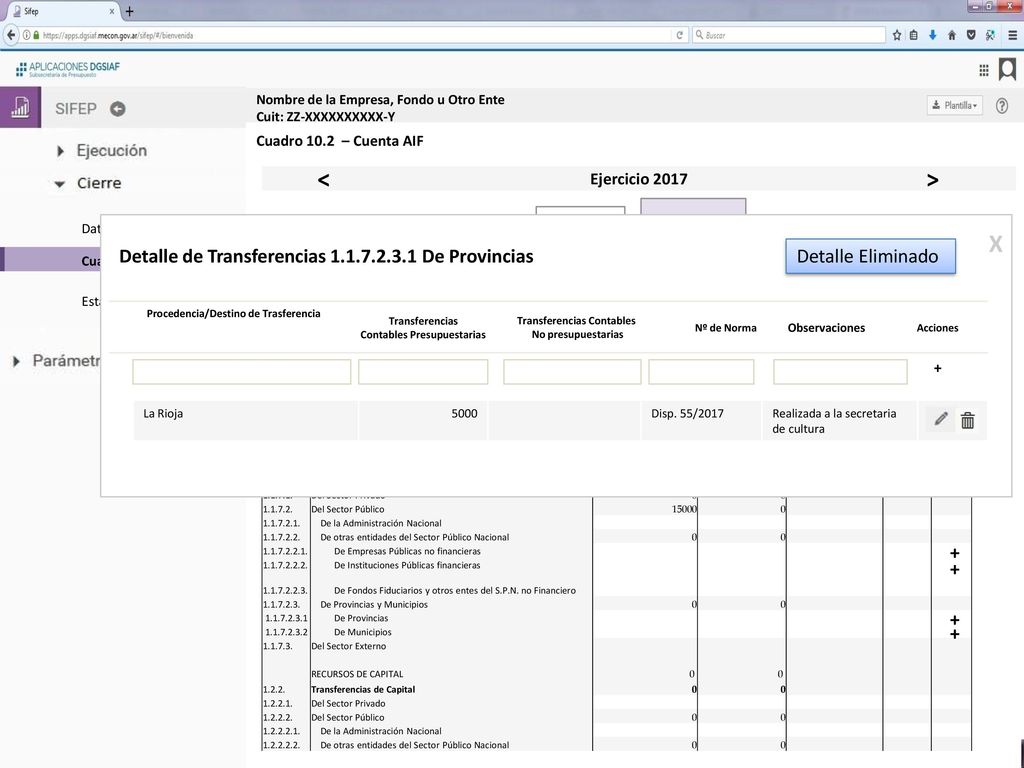The height and width of the screenshot is (768, 1024).
Task: Click the Disp. 55/2017 cell
Action: 701,420
